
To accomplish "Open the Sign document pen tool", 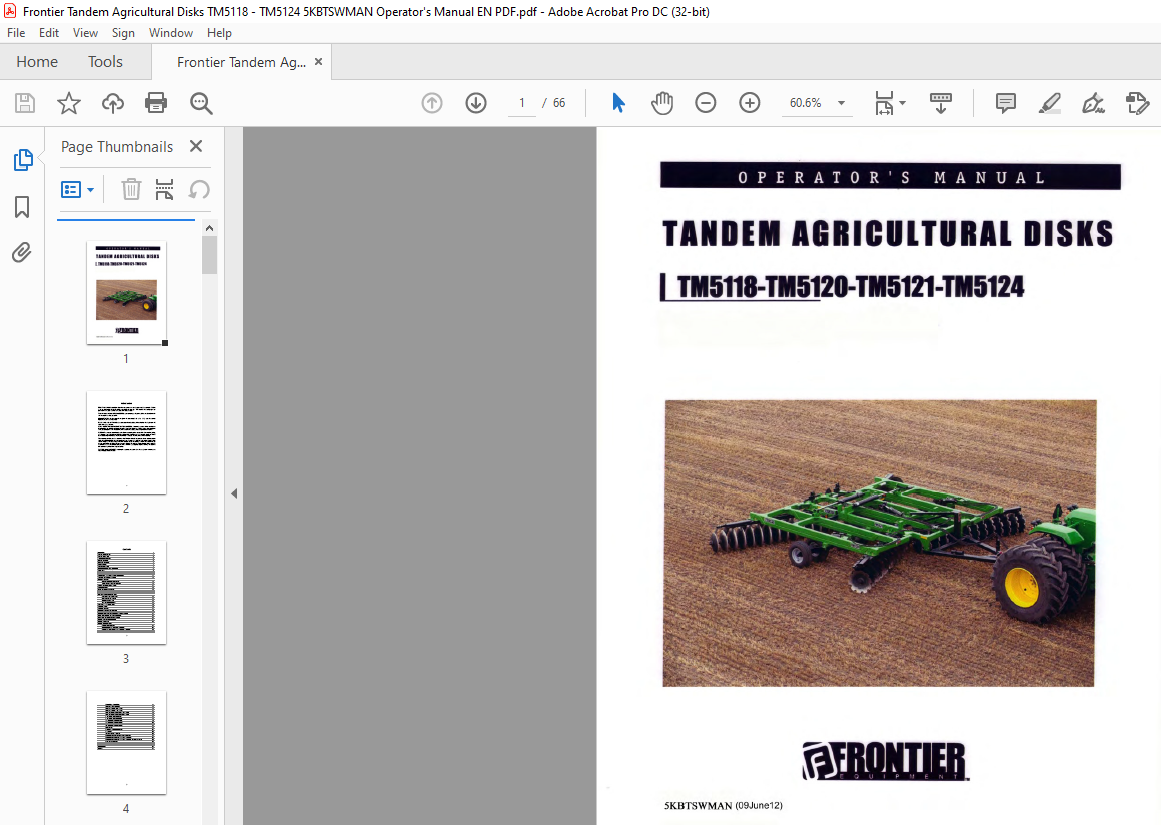I will coord(1093,103).
